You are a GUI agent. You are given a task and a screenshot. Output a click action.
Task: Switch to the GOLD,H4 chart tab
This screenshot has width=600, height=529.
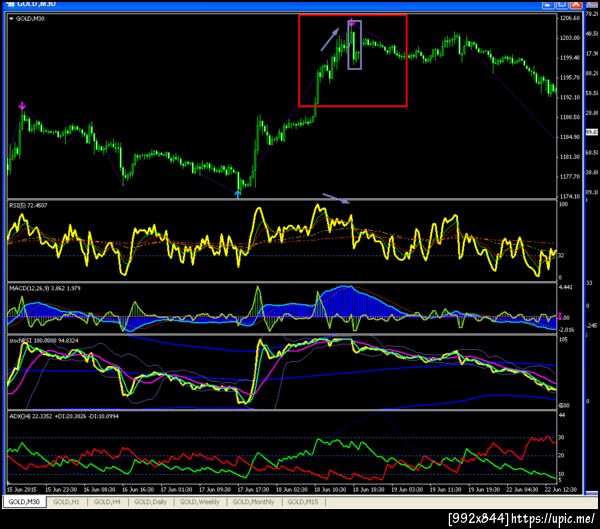[107, 502]
